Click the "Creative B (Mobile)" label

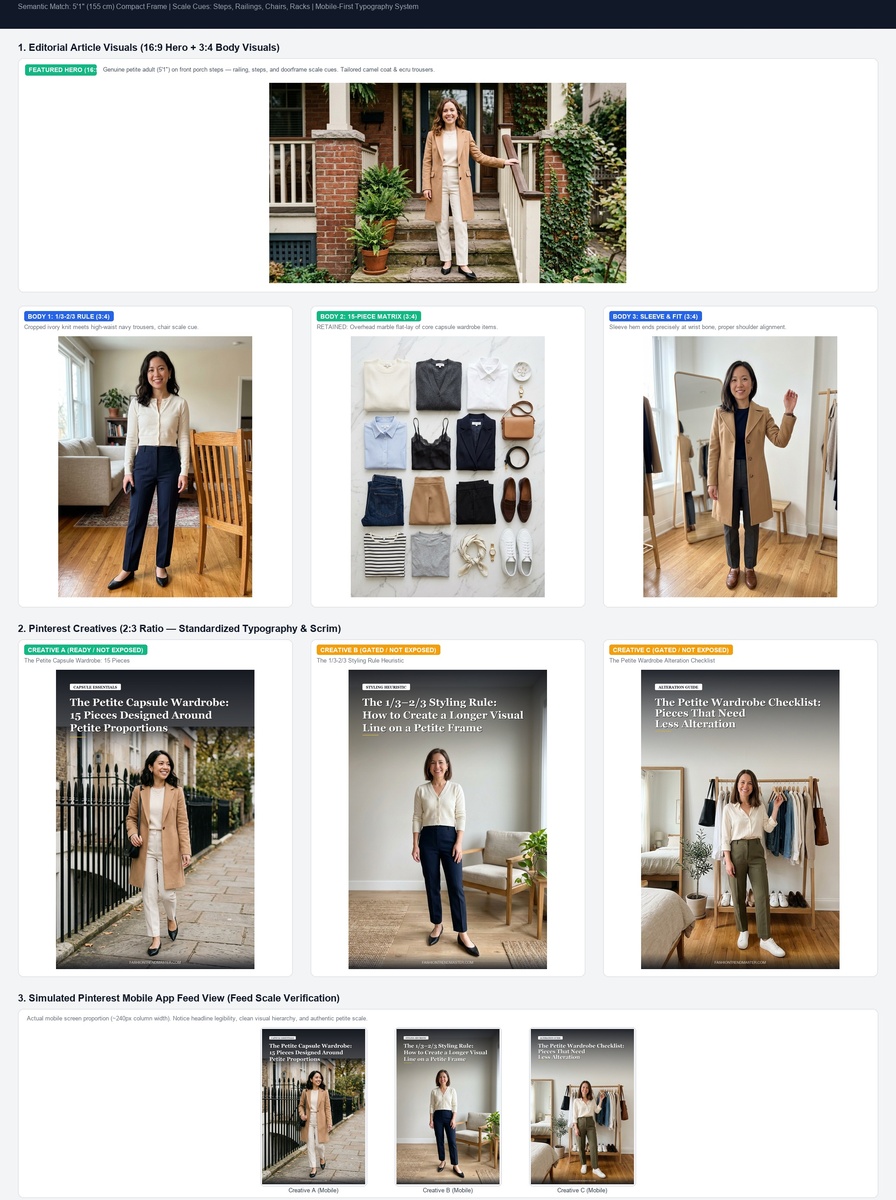point(448,1190)
